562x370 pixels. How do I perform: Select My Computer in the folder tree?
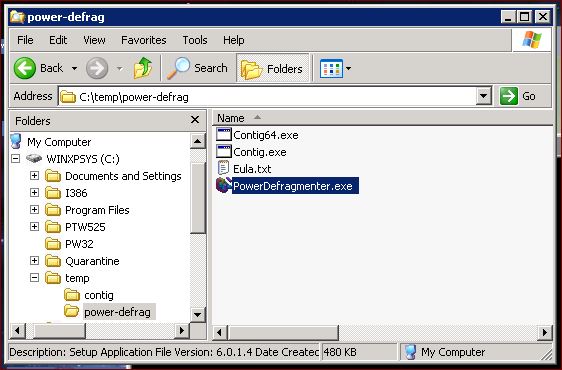pos(59,142)
